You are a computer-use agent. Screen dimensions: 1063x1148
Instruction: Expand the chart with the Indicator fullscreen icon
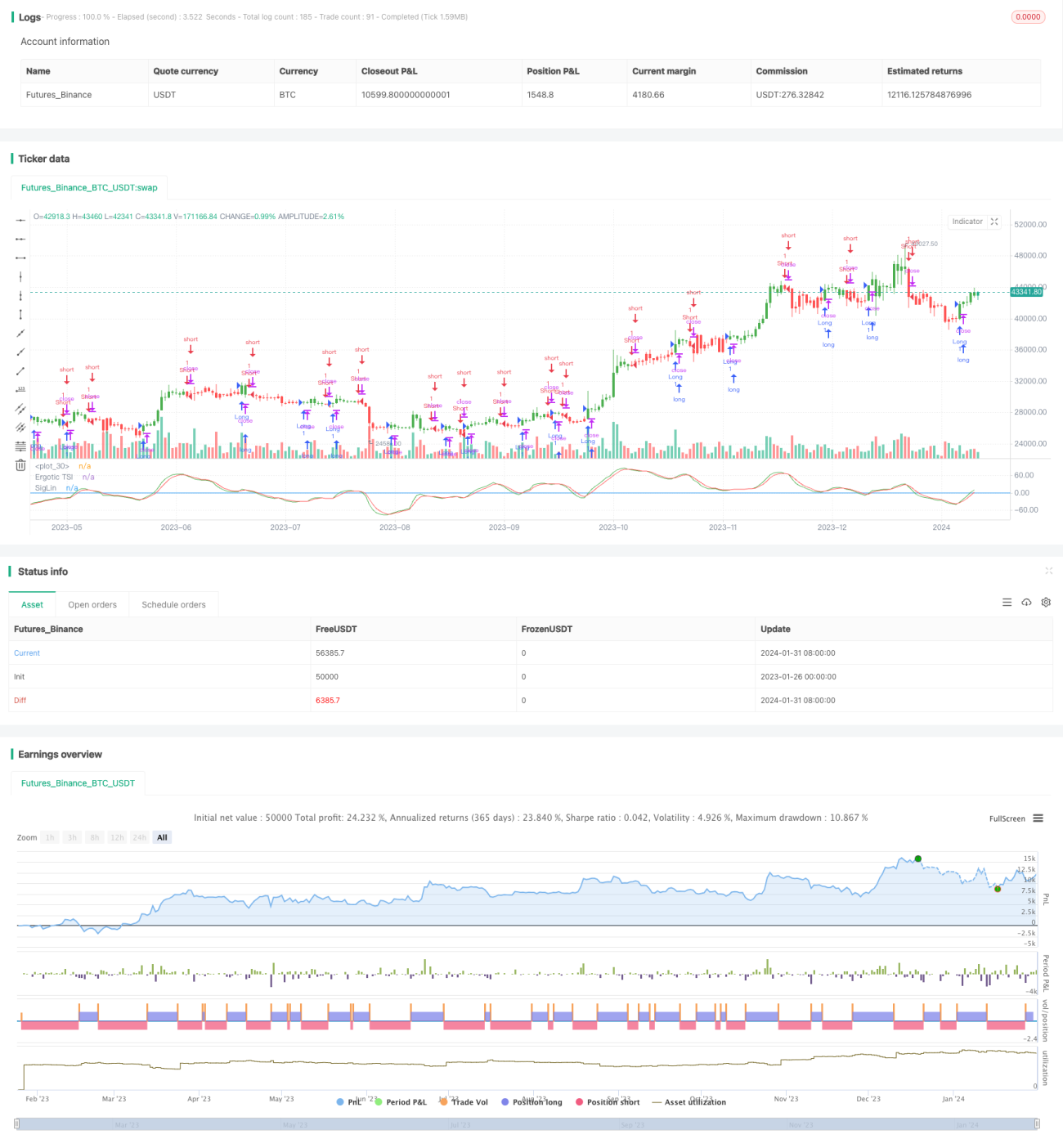point(994,222)
